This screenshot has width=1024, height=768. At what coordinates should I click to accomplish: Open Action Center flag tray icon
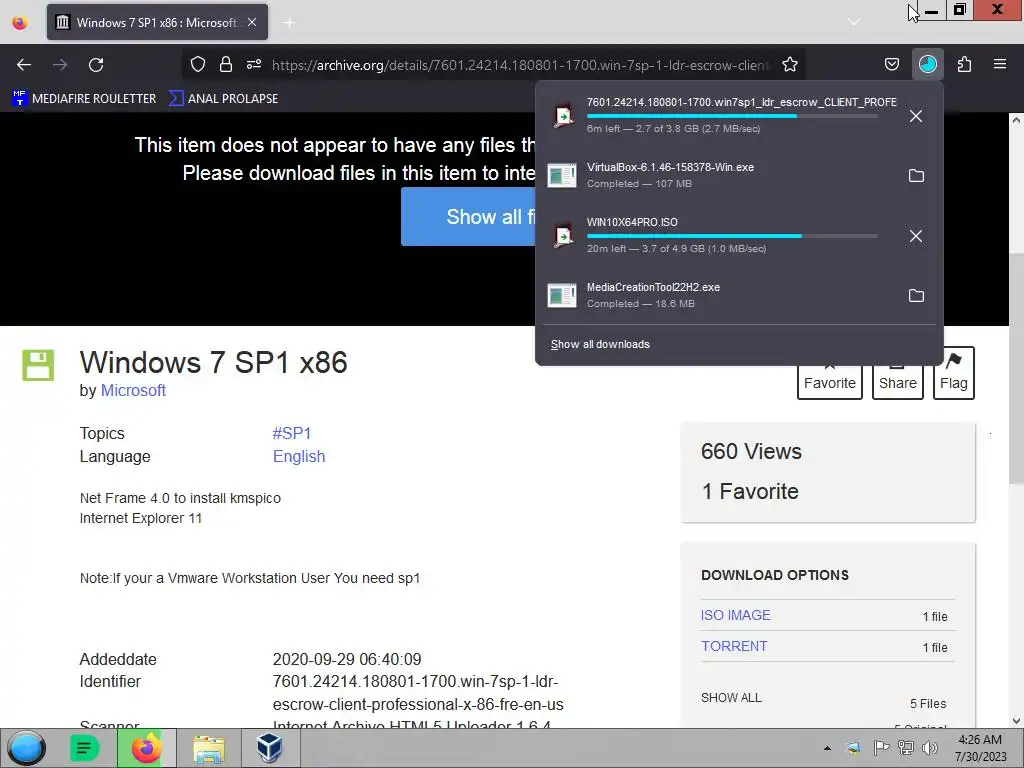point(880,748)
